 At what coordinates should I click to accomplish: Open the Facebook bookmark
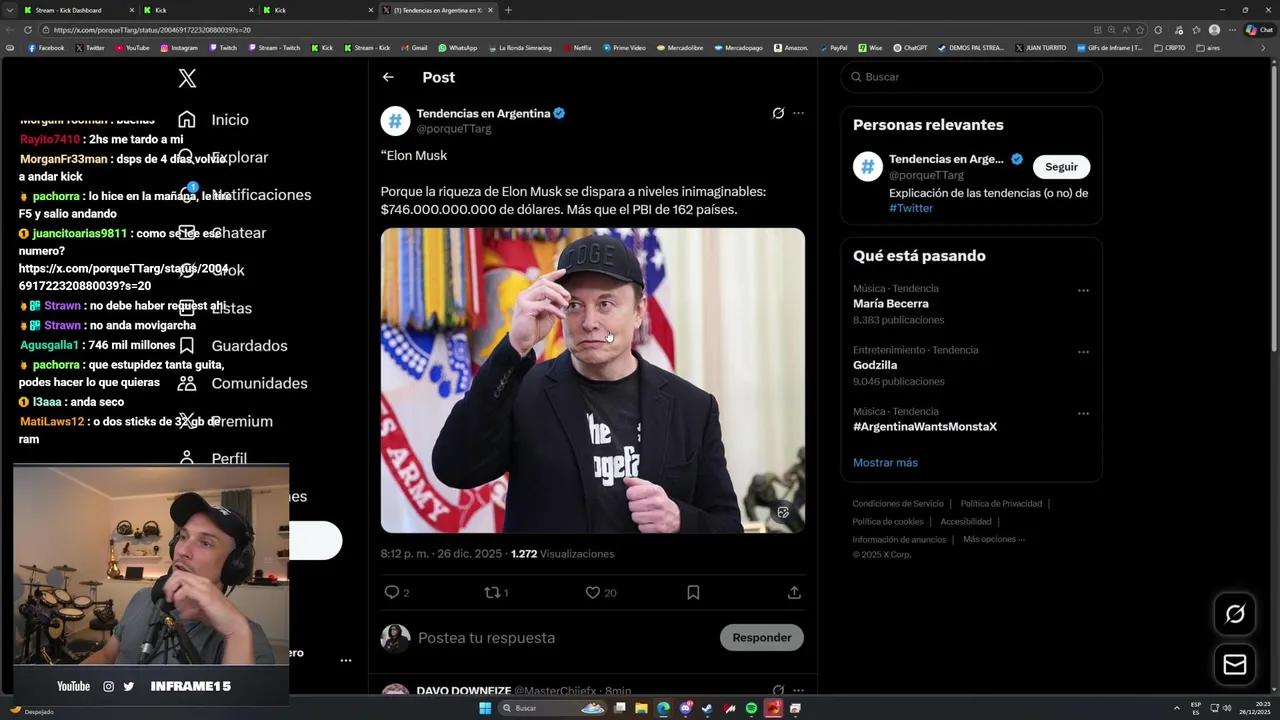(46, 48)
